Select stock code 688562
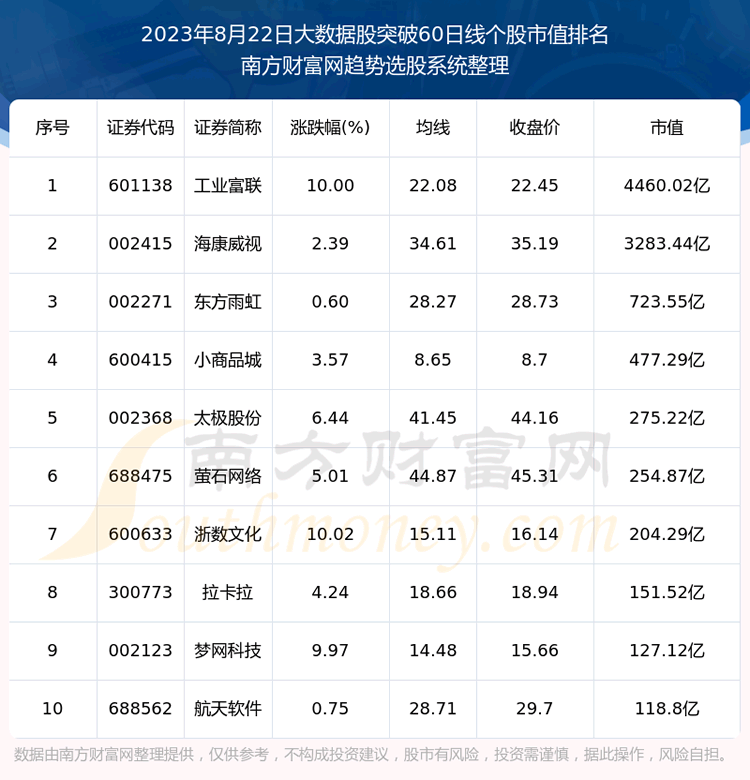Viewport: 750px width, 780px height. pos(140,708)
